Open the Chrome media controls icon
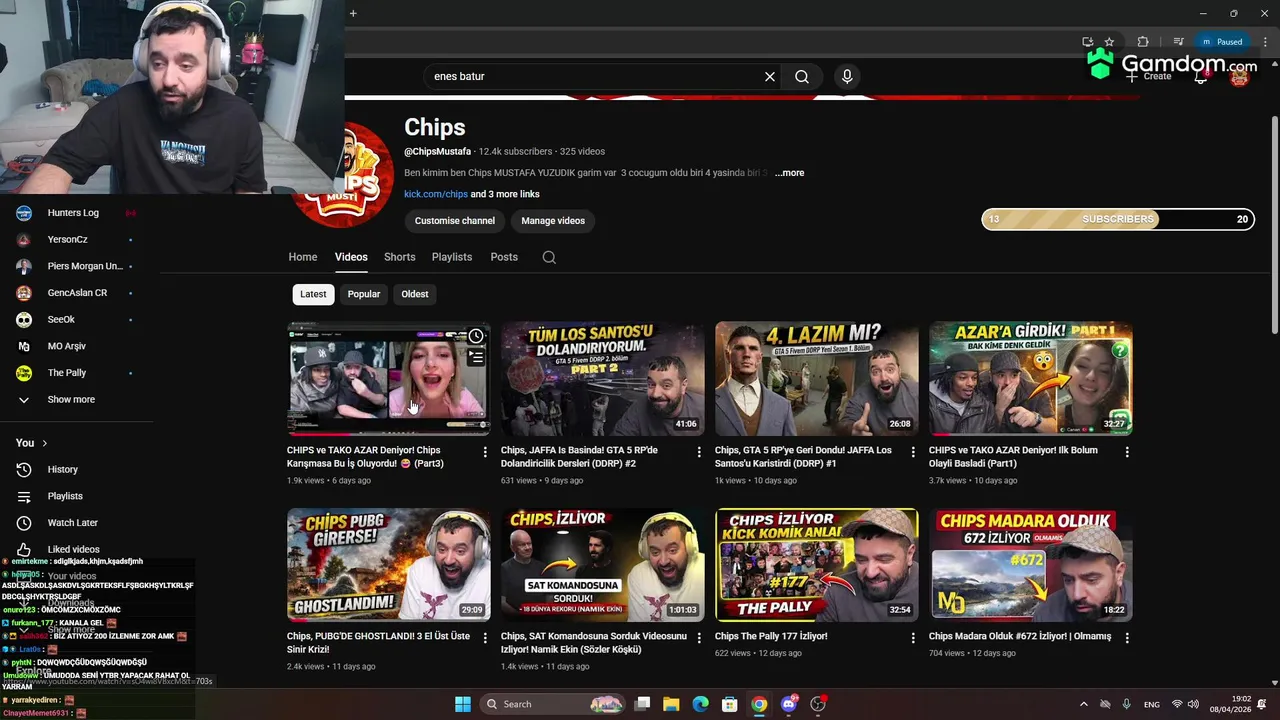1280x720 pixels. pos(1179,42)
